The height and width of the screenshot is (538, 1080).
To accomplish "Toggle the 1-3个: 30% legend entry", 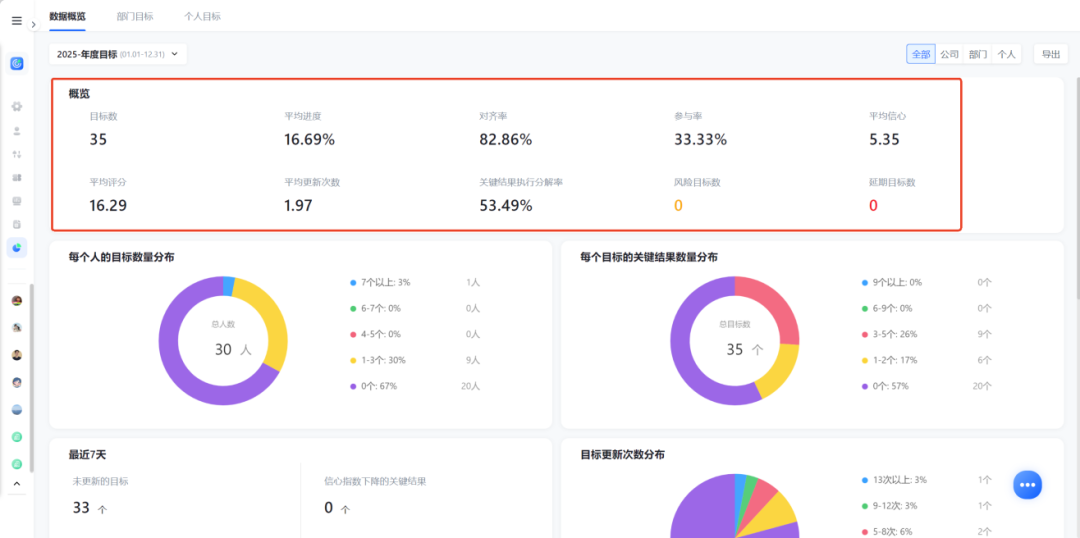I will click(378, 360).
